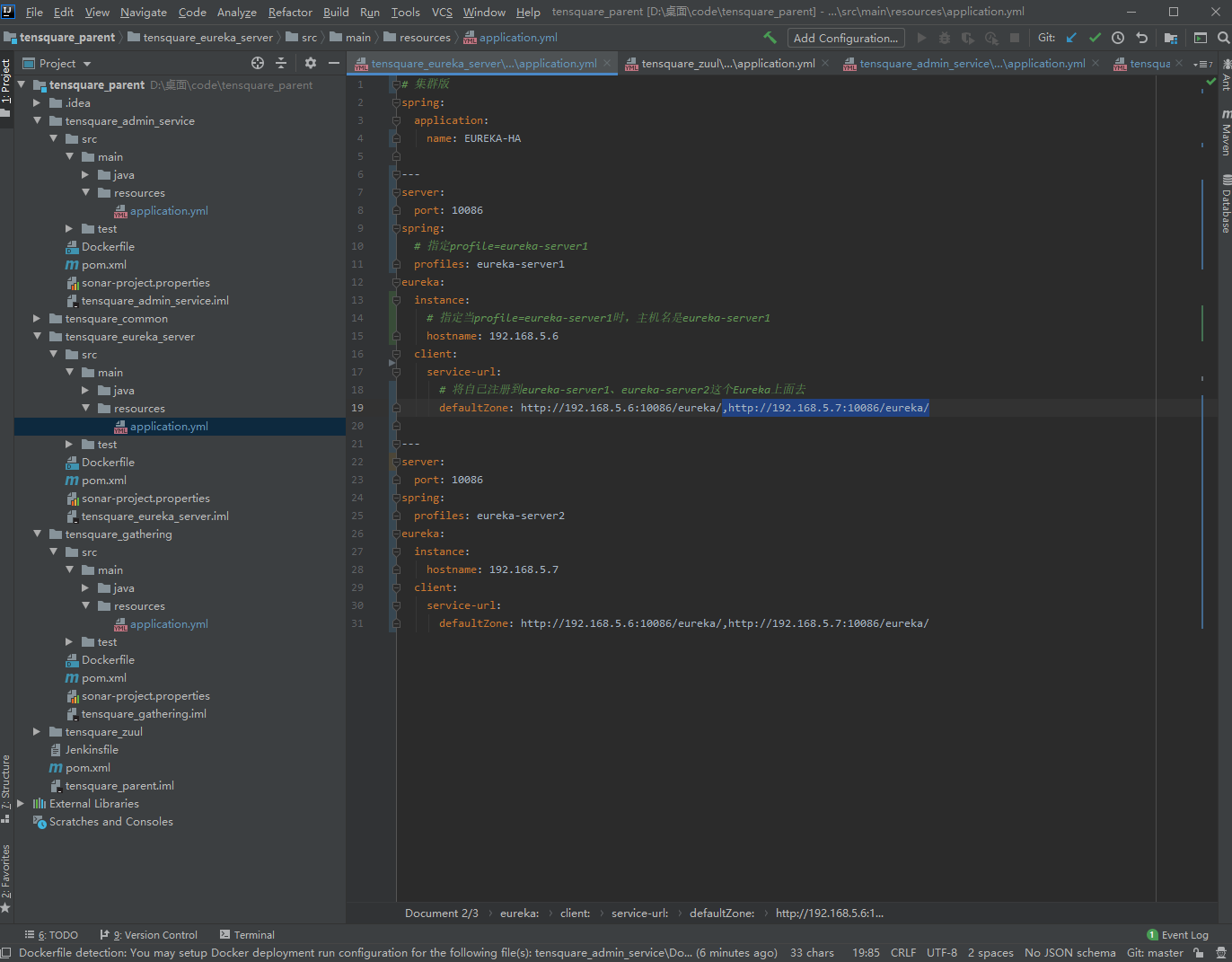Toggle the Terminal tool window
This screenshot has height=962, width=1232.
247,935
